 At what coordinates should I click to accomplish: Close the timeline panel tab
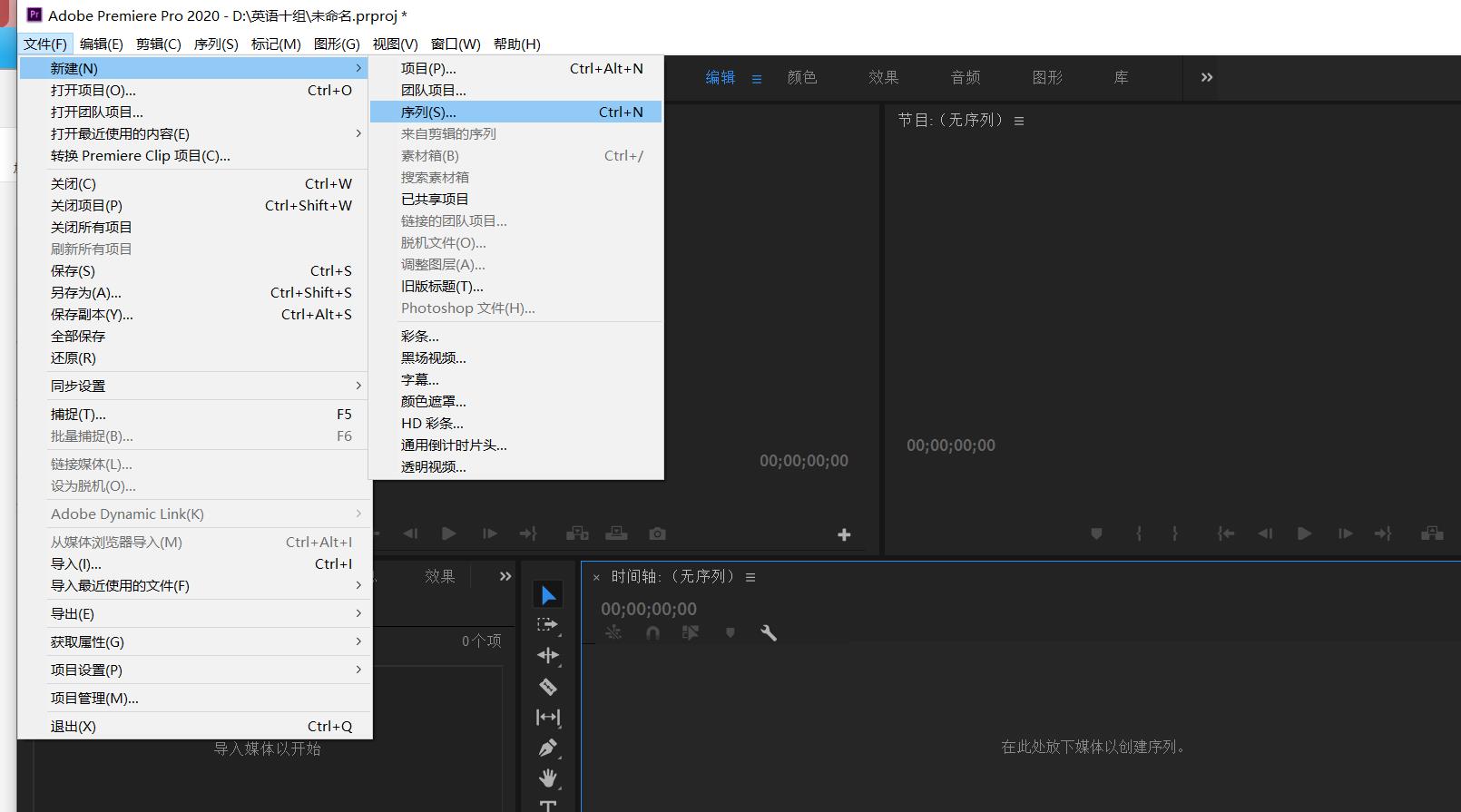[596, 577]
